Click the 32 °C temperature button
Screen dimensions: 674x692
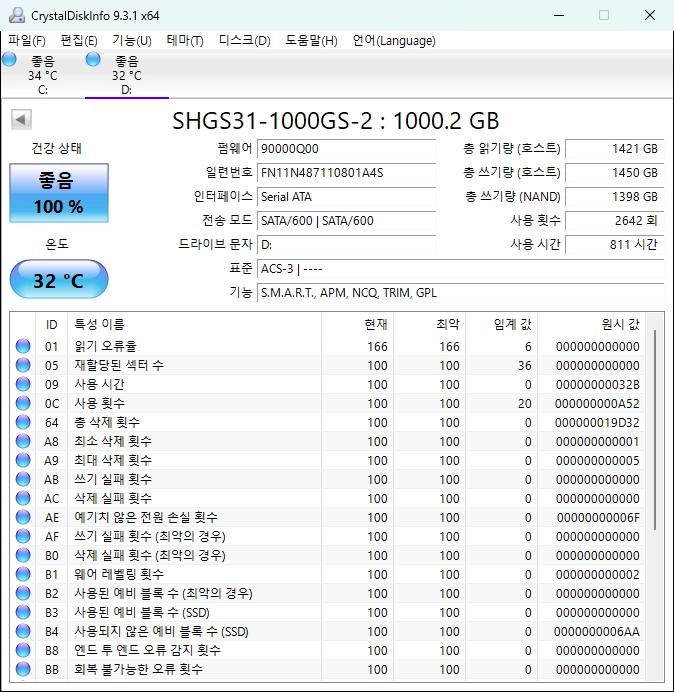click(59, 279)
